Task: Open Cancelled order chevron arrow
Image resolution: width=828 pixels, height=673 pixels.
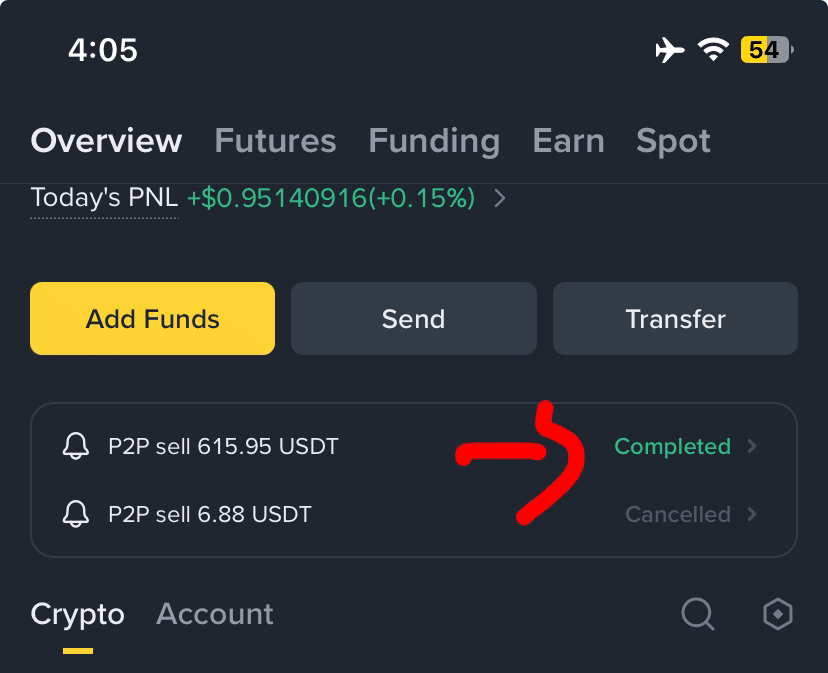Action: click(752, 514)
